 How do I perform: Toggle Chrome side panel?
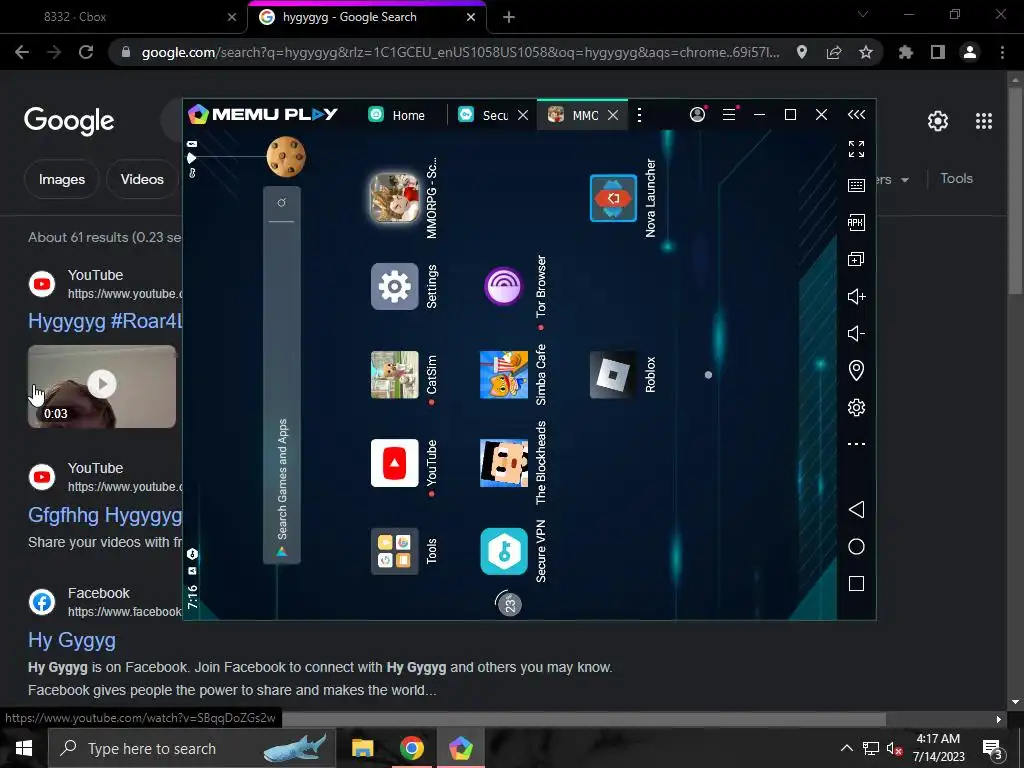pyautogui.click(x=938, y=52)
